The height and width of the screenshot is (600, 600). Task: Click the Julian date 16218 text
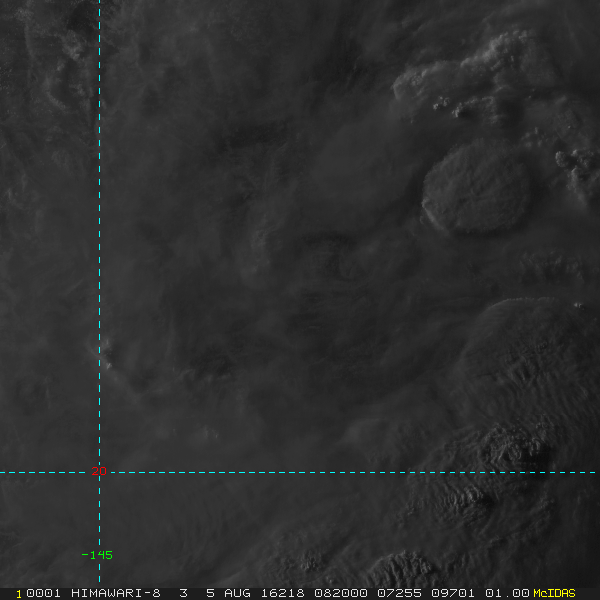click(282, 593)
